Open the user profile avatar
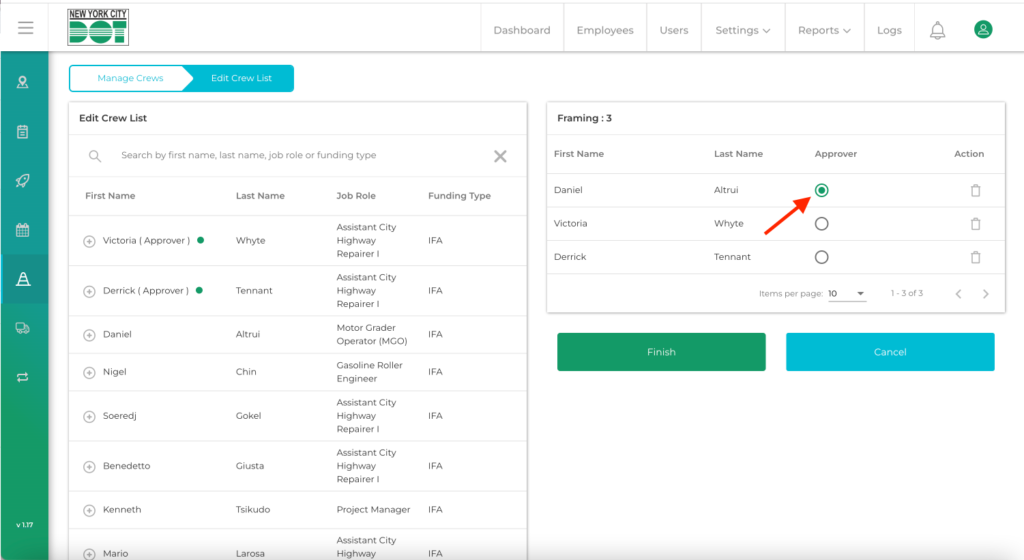Viewport: 1024px width, 560px height. click(983, 30)
